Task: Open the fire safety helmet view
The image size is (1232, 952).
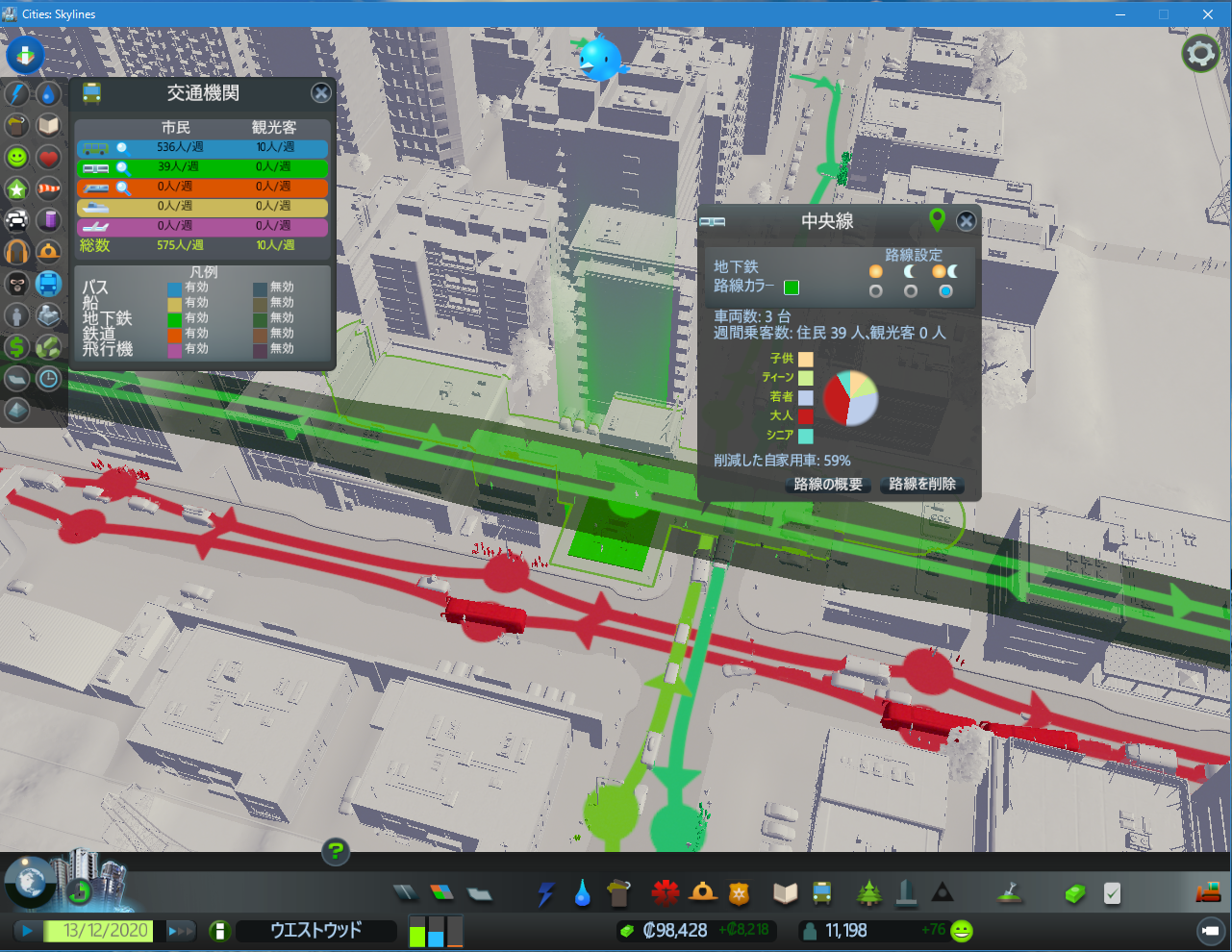Action: [49, 252]
